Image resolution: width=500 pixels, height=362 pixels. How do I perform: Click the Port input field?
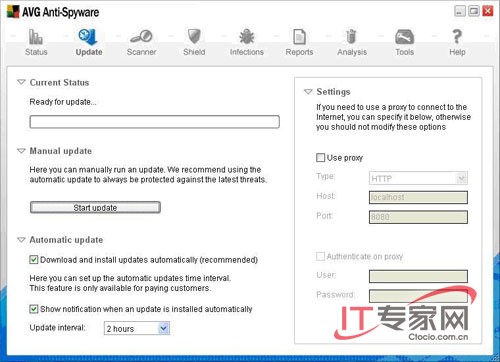[418, 217]
